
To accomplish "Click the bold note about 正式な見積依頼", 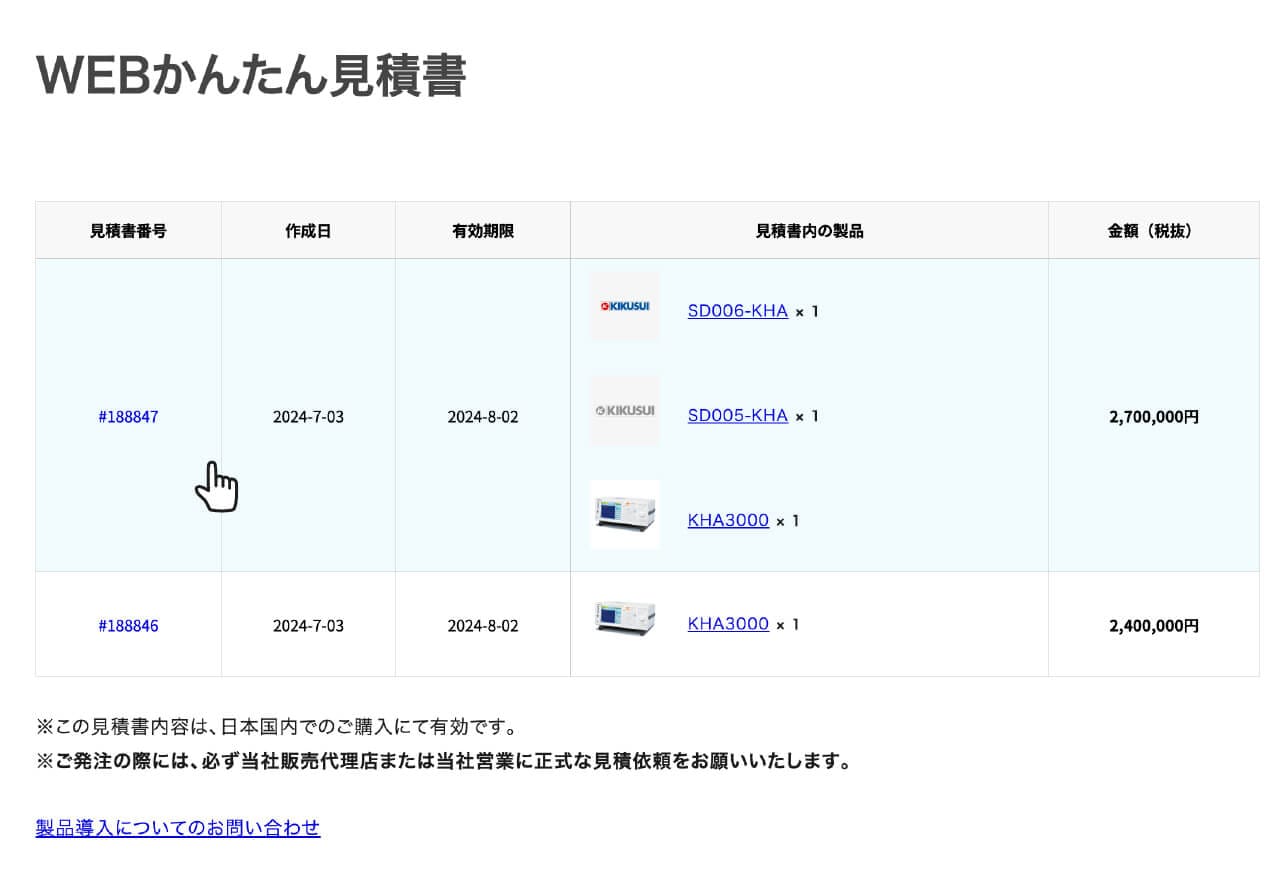I will (x=444, y=762).
